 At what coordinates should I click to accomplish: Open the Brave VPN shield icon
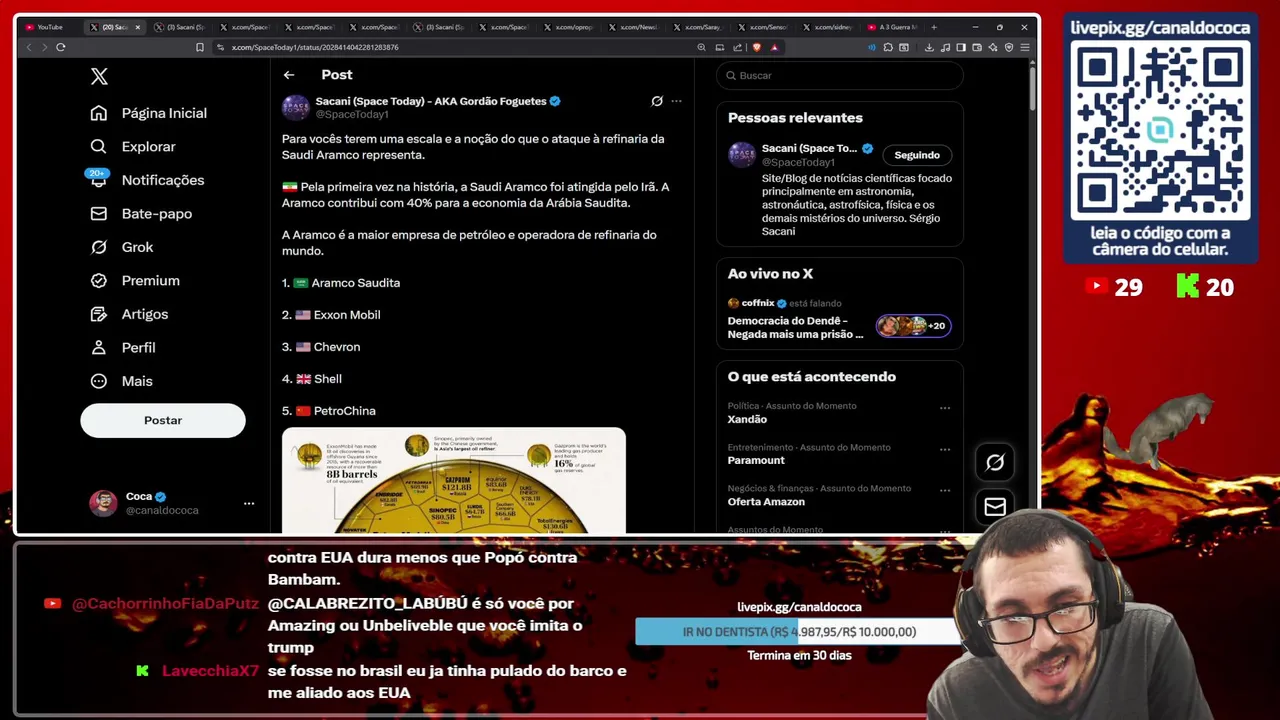tap(1009, 47)
